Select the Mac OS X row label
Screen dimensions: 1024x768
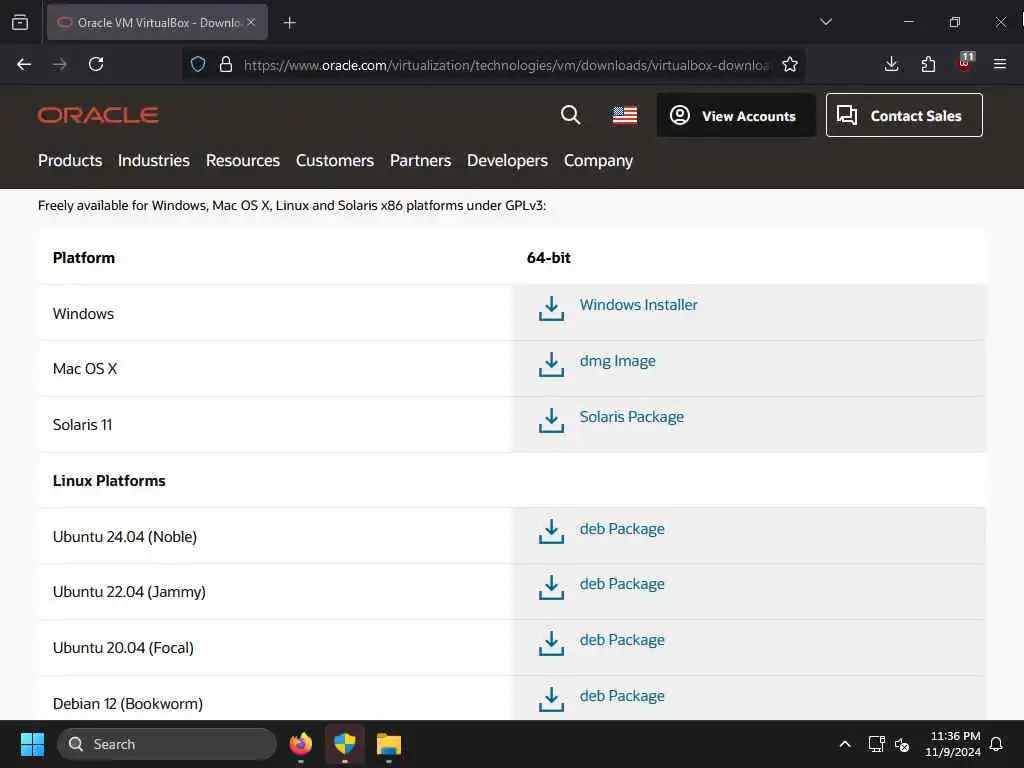click(x=85, y=369)
